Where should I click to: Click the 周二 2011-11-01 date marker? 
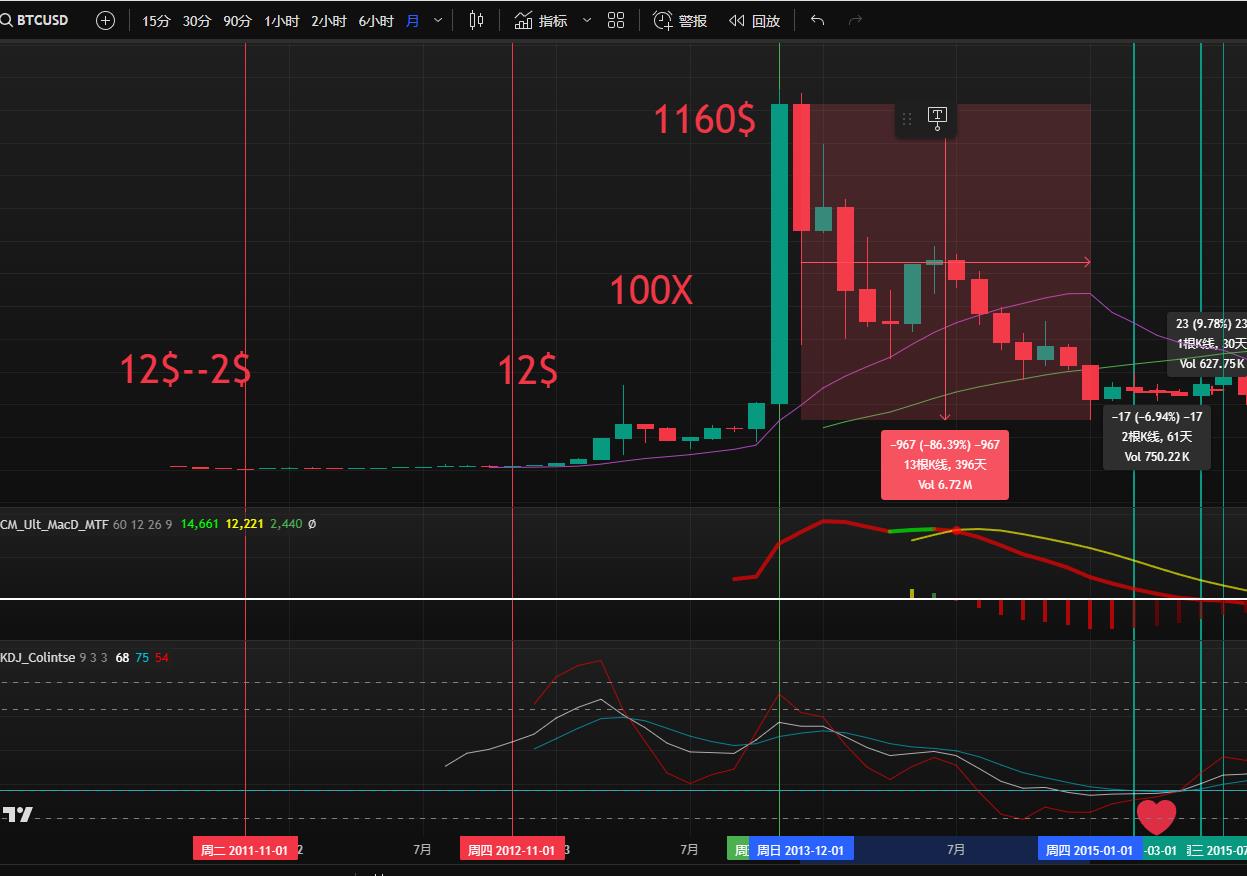tap(245, 849)
